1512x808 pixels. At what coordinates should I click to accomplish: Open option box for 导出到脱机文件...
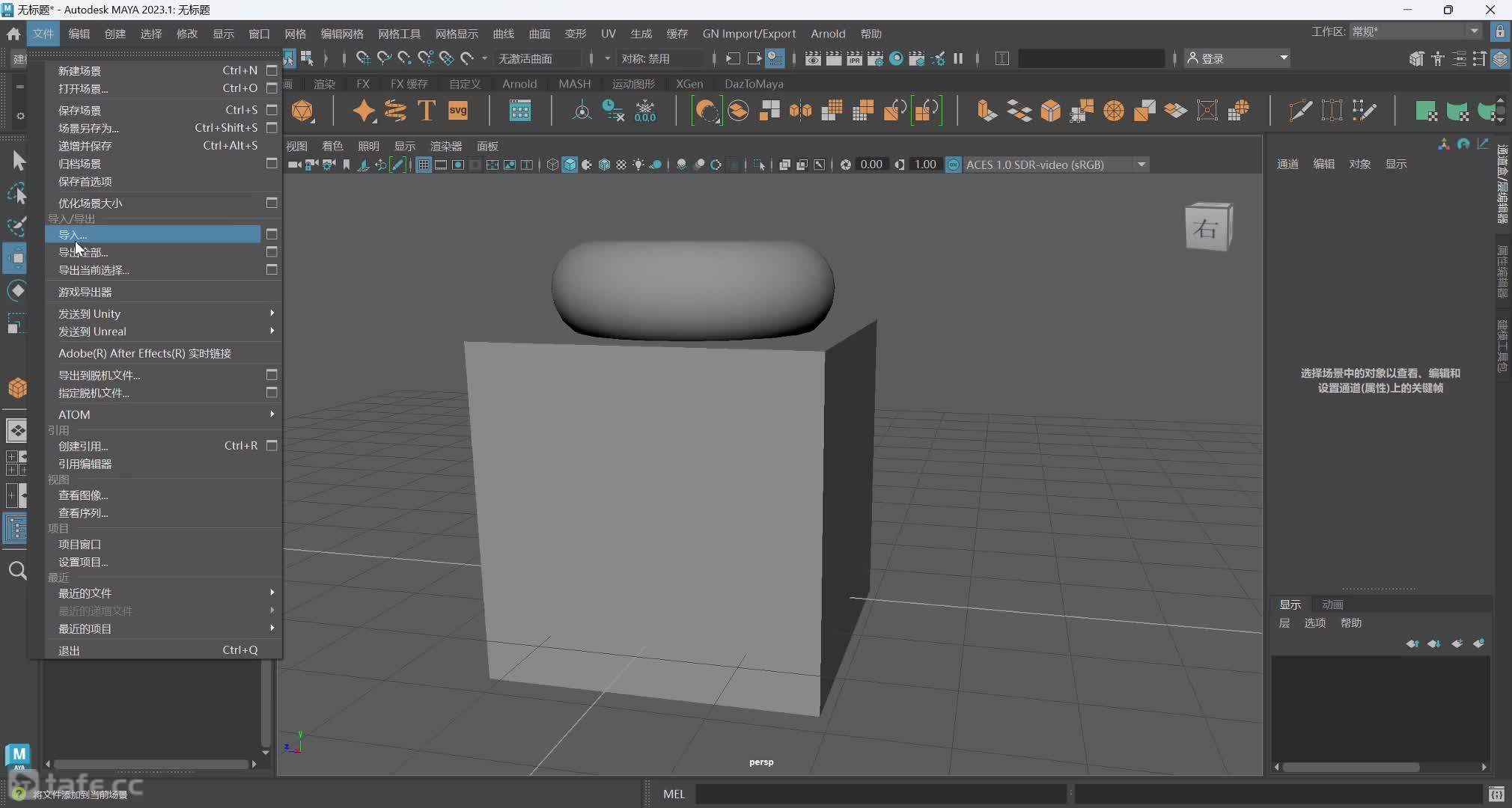coord(272,374)
